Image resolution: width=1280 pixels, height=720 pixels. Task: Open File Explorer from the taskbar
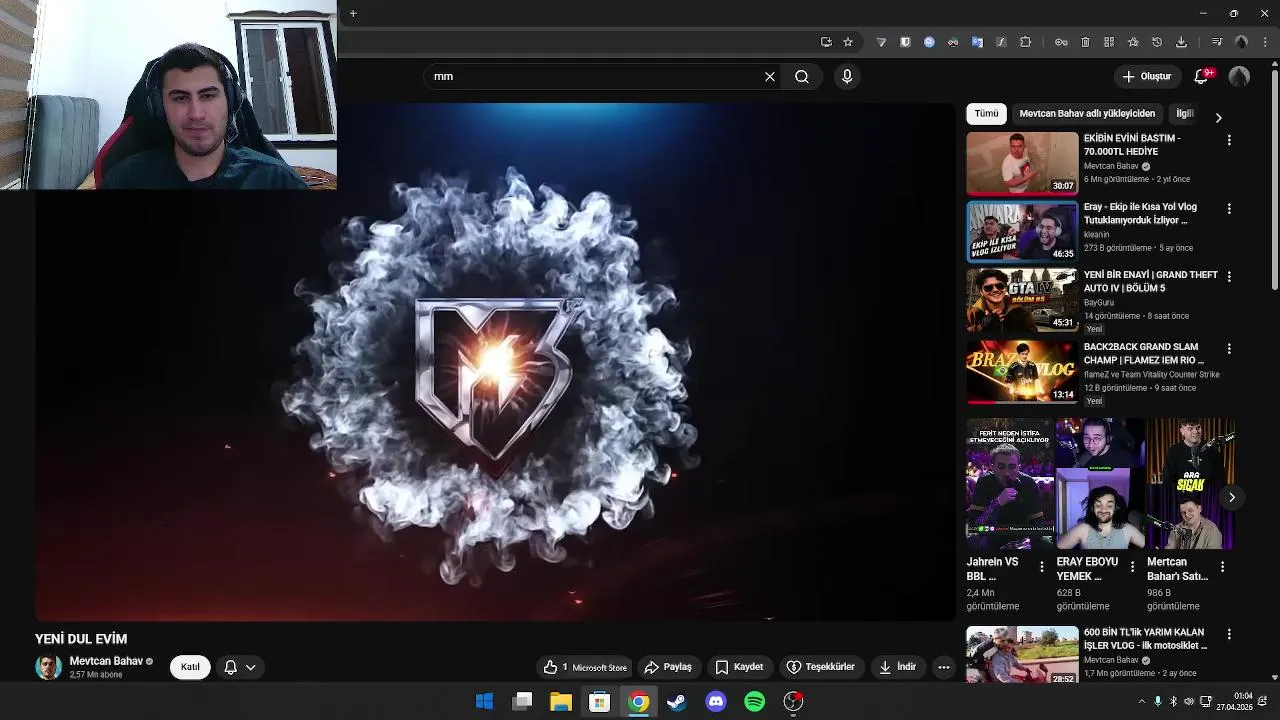coord(561,701)
